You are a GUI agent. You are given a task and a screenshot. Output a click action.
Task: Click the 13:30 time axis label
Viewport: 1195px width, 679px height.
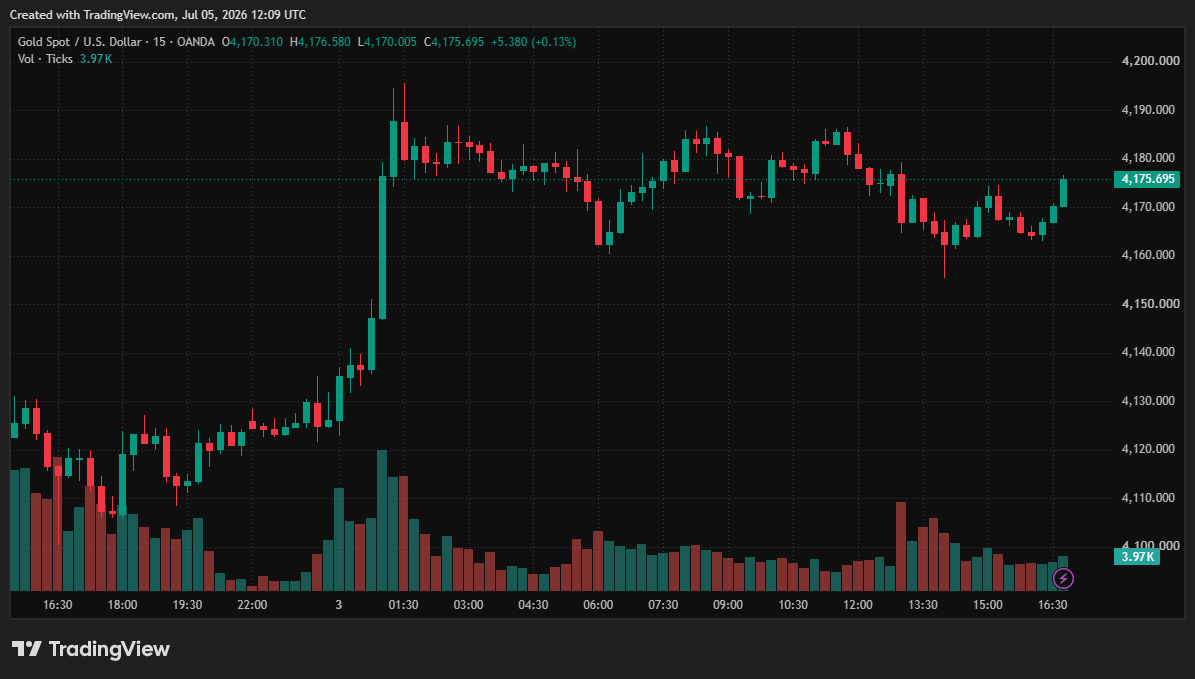coord(923,605)
